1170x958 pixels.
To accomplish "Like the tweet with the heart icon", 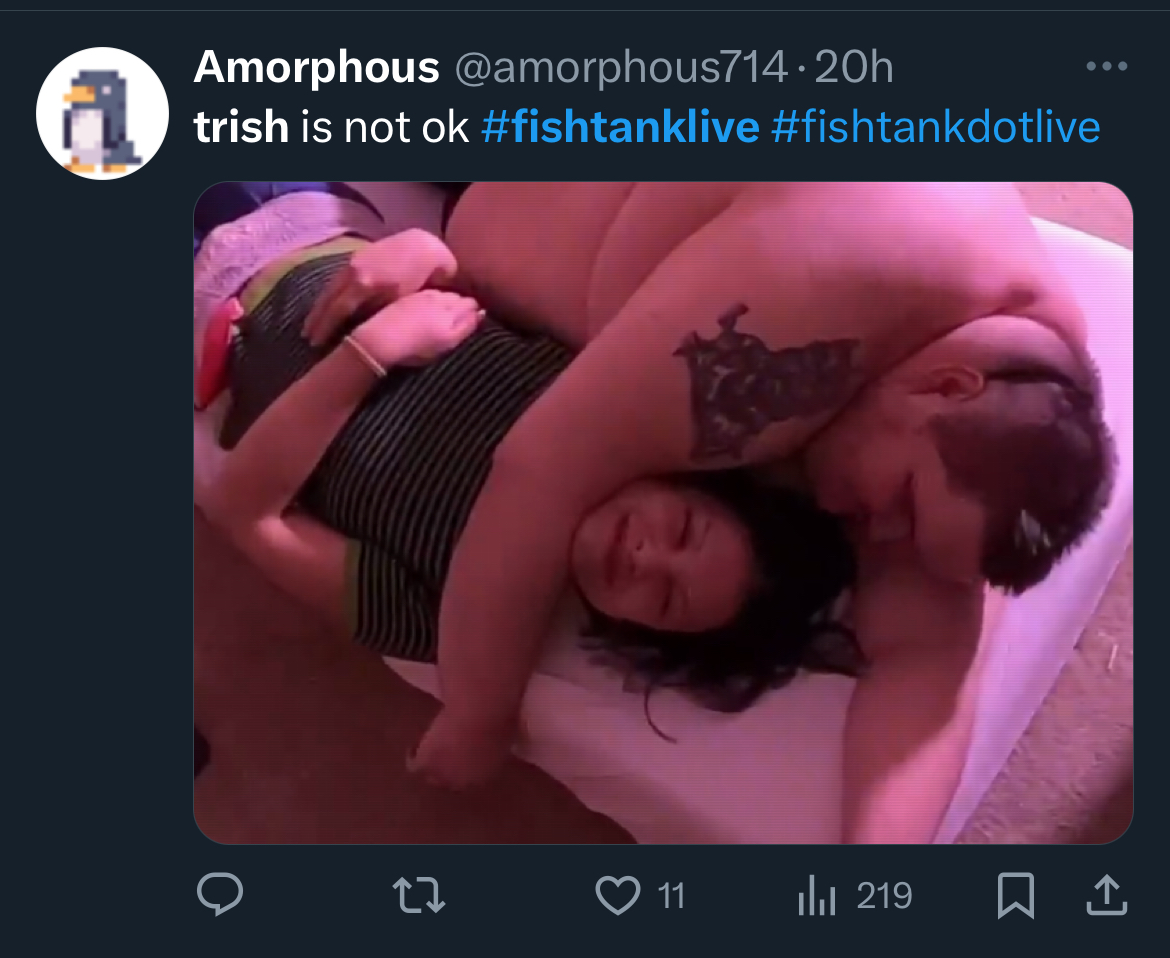I will pyautogui.click(x=618, y=895).
